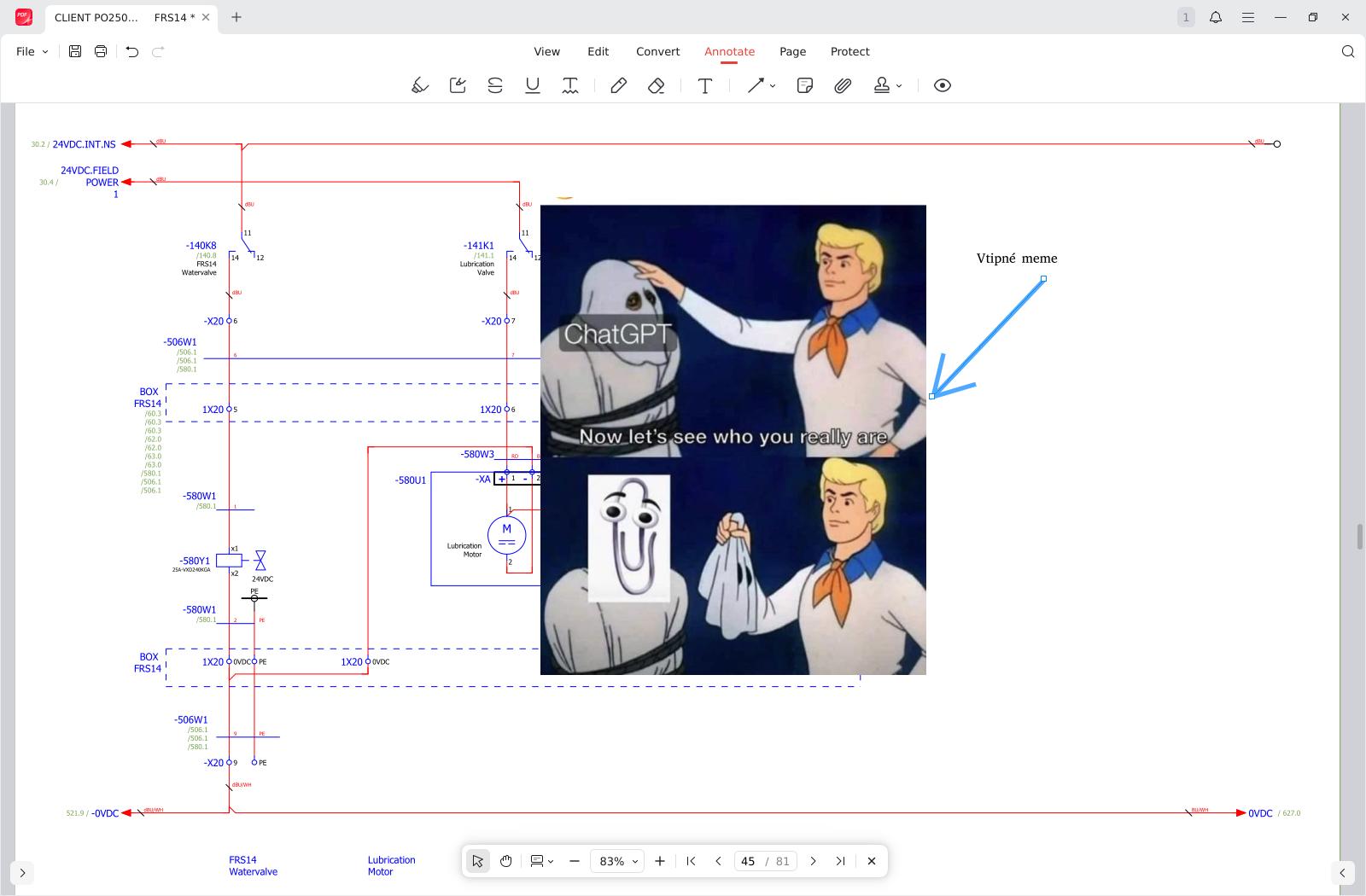This screenshot has height=896, width=1366.
Task: Open the File menu dropdown
Action: point(32,51)
